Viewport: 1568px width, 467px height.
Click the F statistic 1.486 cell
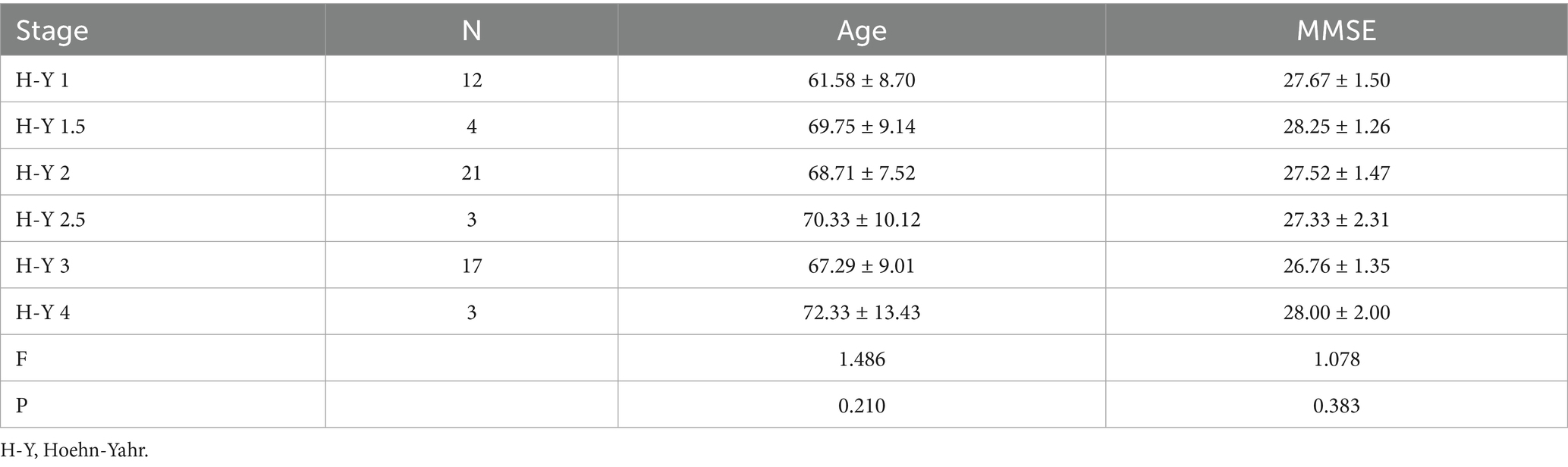(861, 358)
